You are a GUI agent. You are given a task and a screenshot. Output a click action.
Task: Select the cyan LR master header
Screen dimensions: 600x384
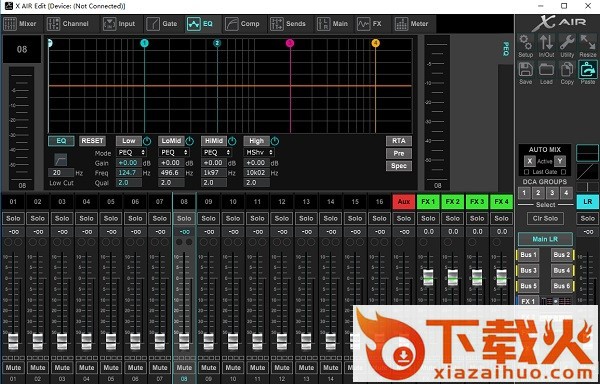click(587, 202)
